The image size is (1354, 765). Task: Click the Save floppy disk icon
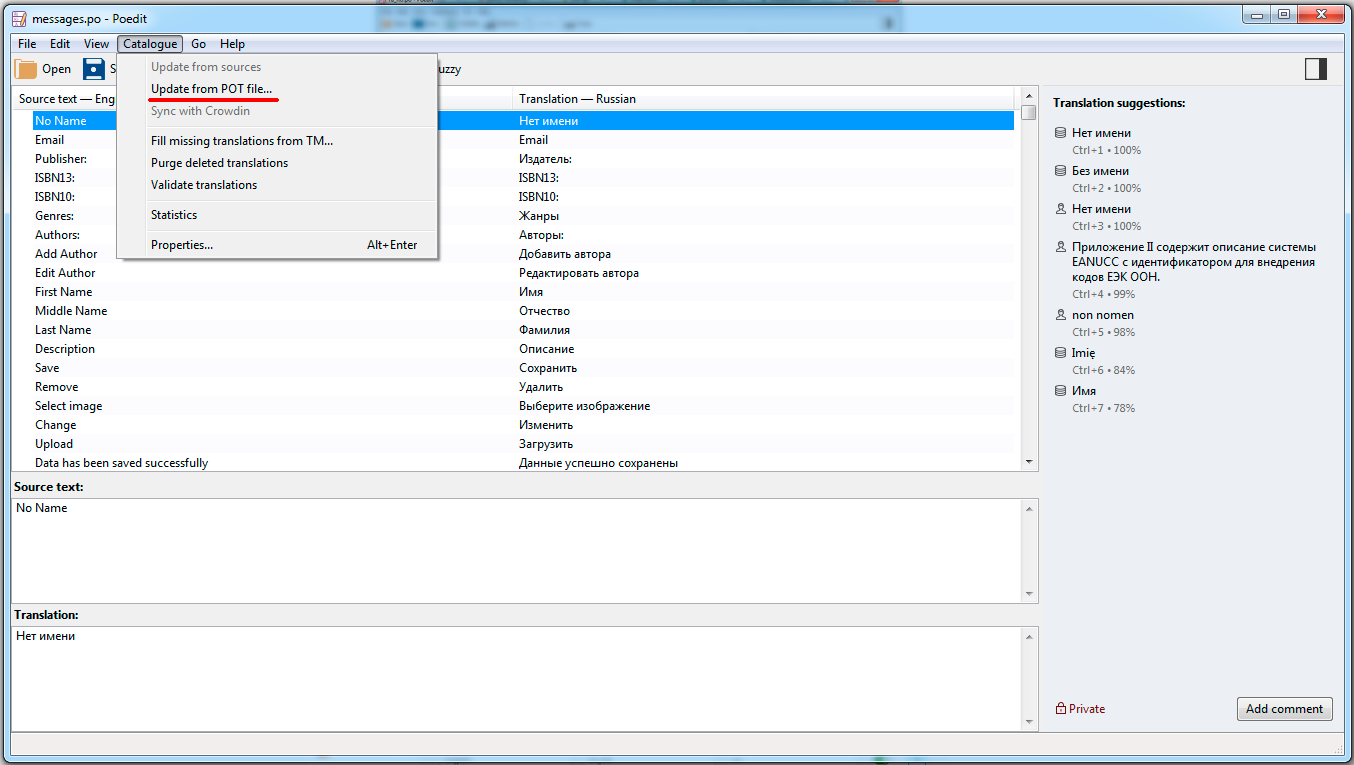94,69
